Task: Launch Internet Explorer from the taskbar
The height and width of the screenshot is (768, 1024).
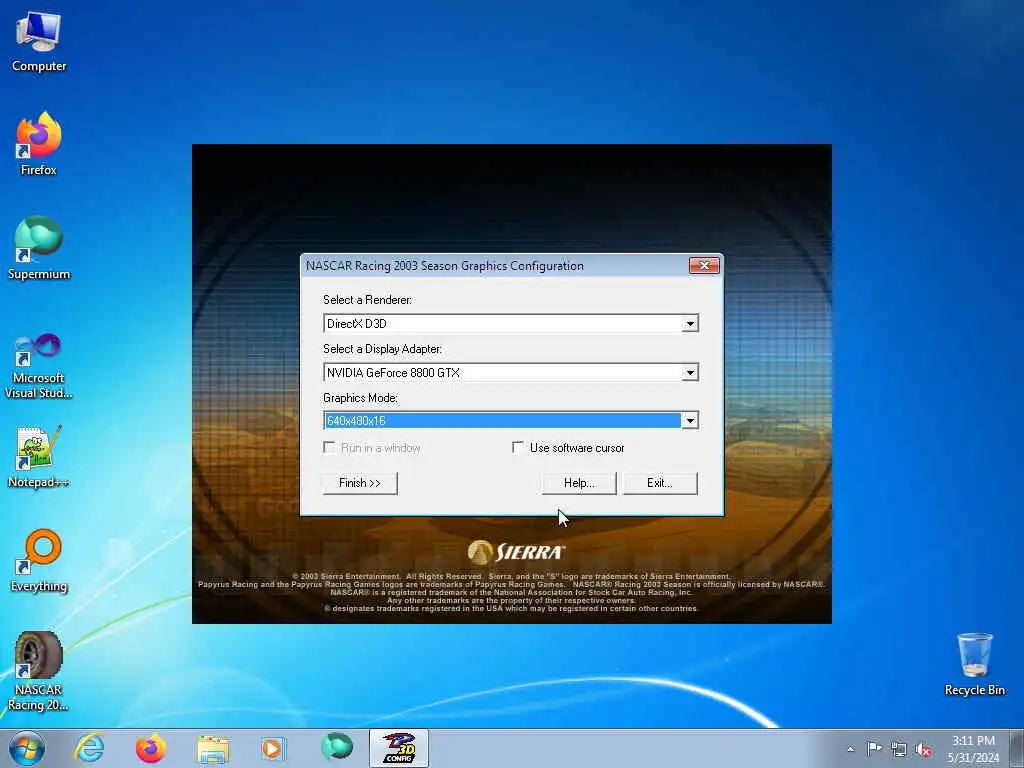Action: tap(89, 748)
